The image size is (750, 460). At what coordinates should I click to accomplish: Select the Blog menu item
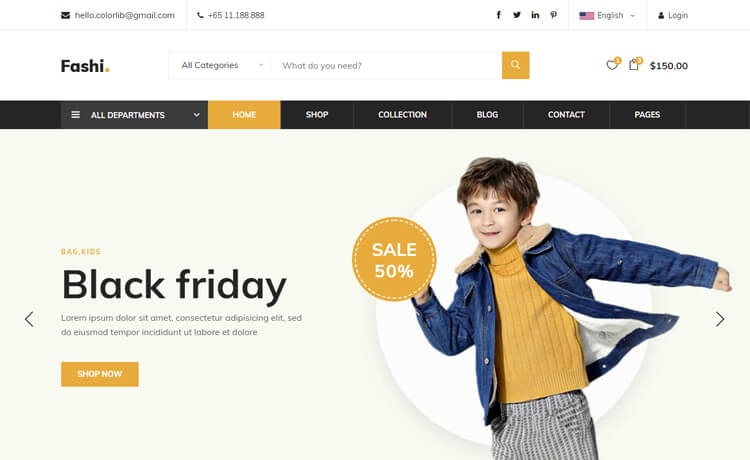[x=487, y=115]
